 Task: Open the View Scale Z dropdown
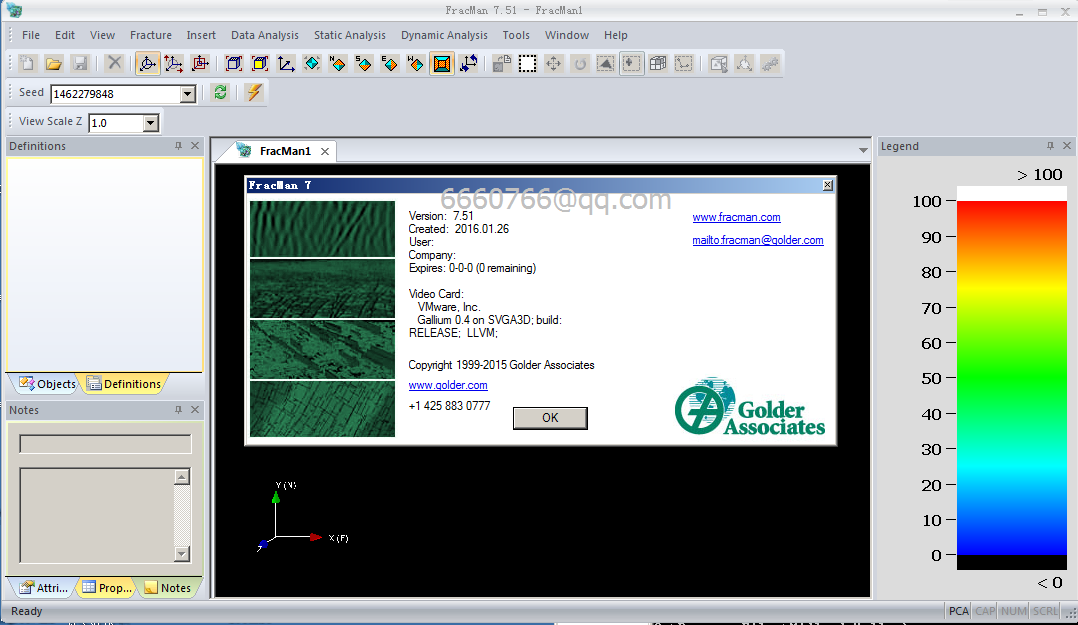(x=151, y=123)
